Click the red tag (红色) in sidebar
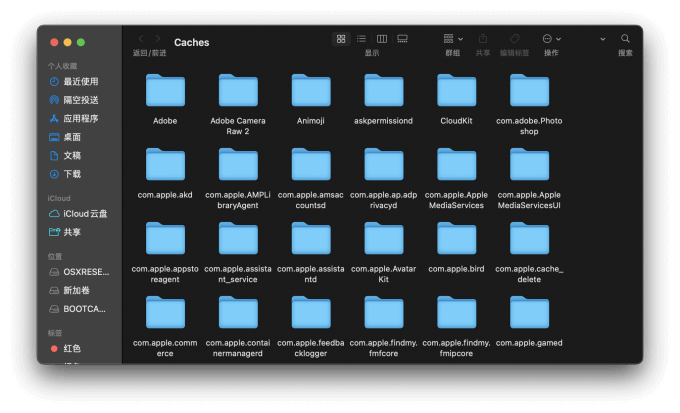 tap(72, 349)
